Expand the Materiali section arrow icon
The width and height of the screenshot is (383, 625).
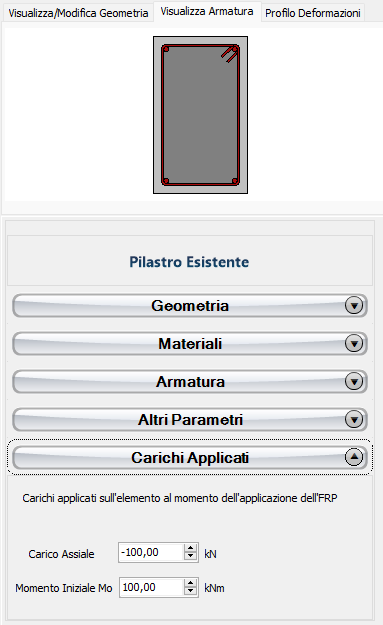click(354, 344)
